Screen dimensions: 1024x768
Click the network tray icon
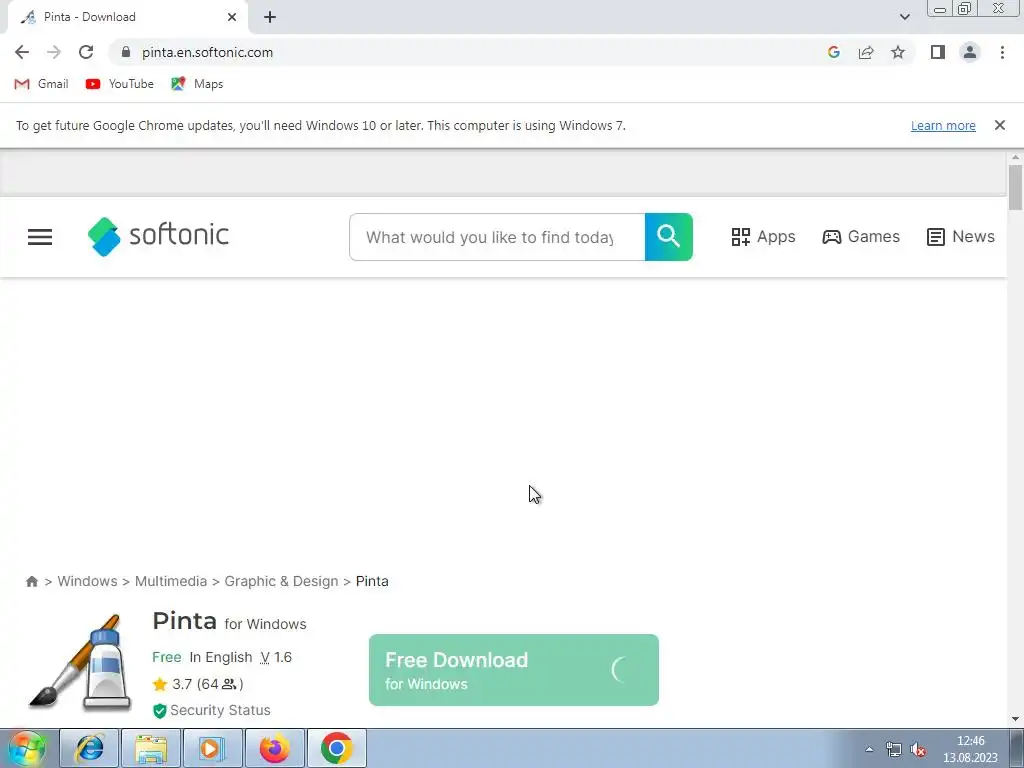click(x=893, y=749)
